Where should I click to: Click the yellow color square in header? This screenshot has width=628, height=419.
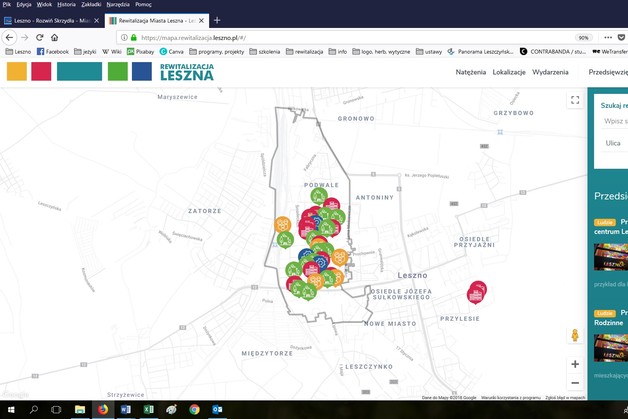point(17,72)
